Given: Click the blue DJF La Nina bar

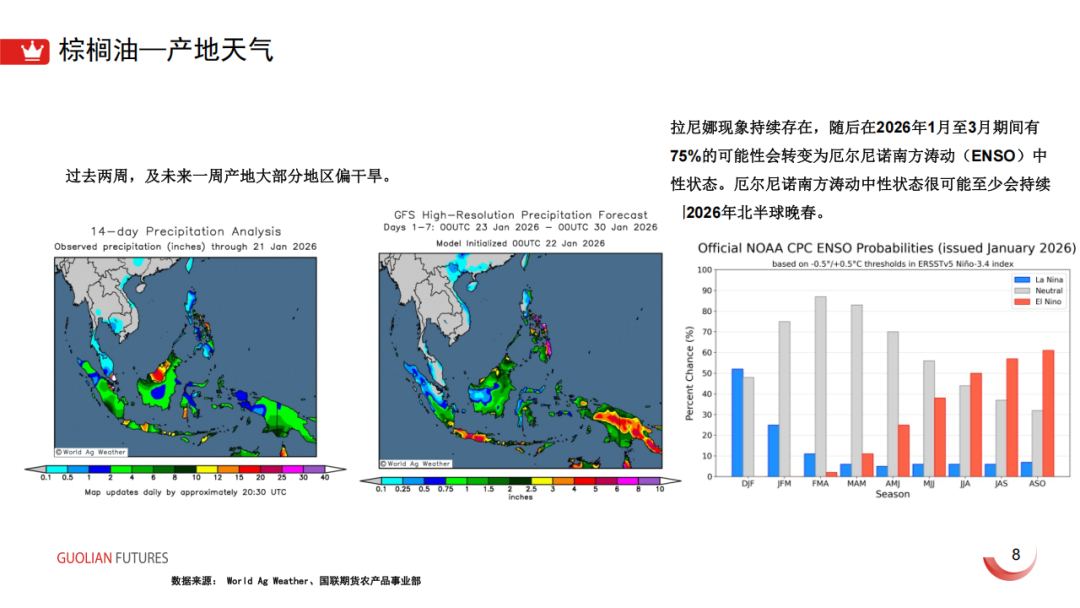Looking at the screenshot, I should pos(737,423).
